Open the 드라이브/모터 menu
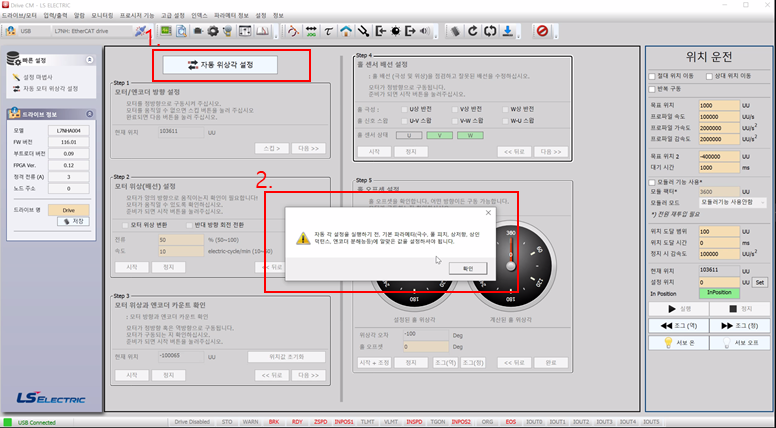 pyautogui.click(x=19, y=15)
